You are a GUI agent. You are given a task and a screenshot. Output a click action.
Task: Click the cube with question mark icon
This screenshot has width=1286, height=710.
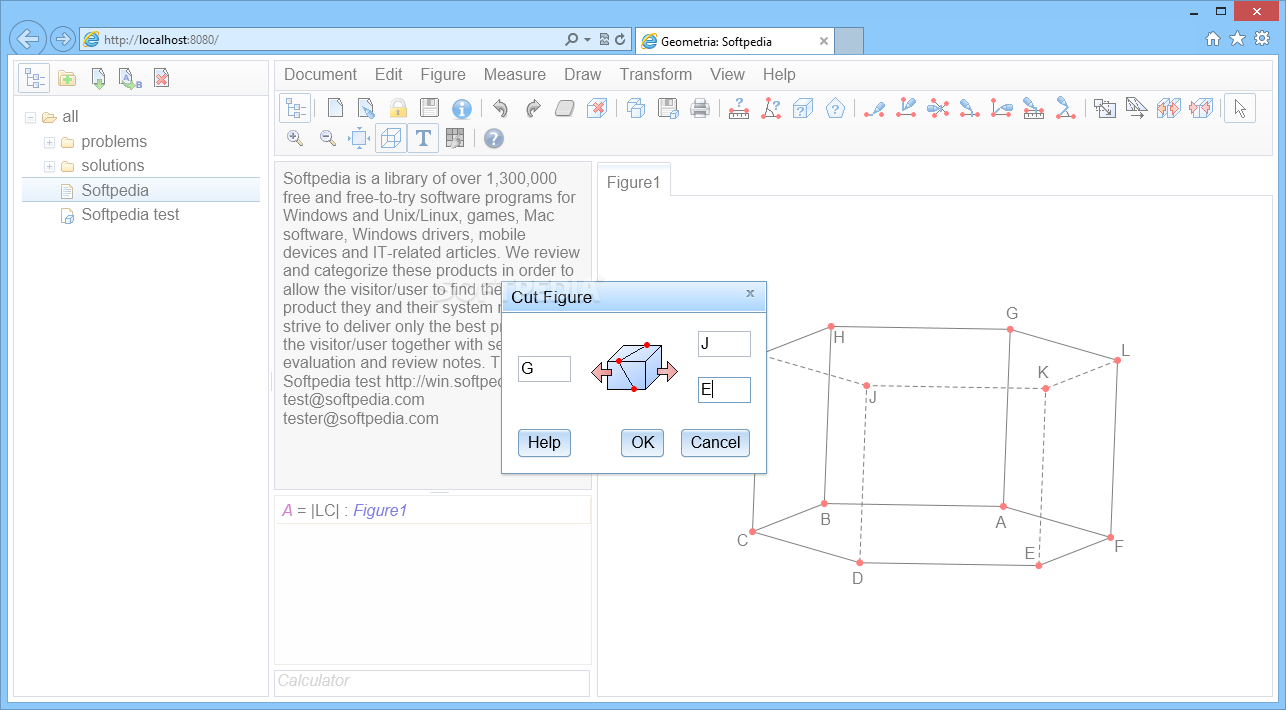[803, 108]
